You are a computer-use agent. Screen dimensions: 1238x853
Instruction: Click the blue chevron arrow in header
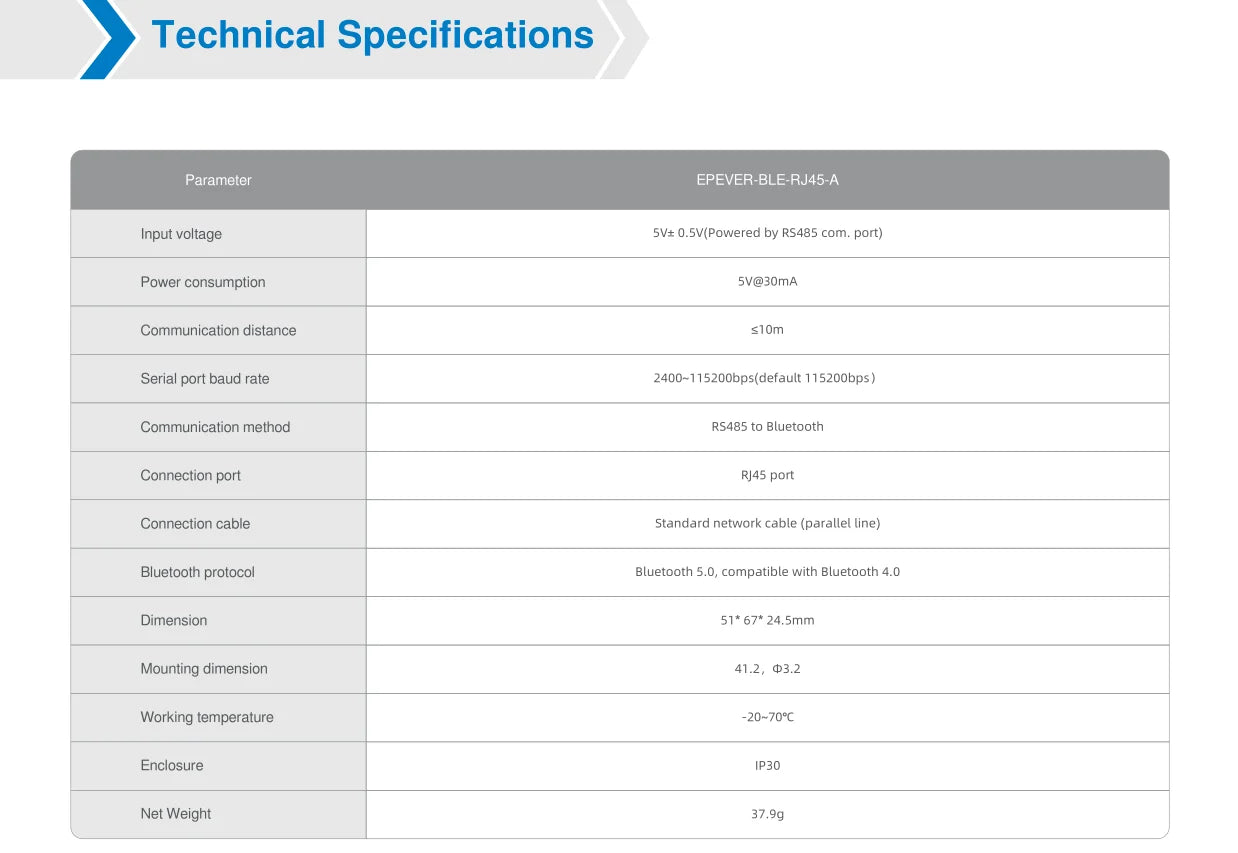point(110,38)
